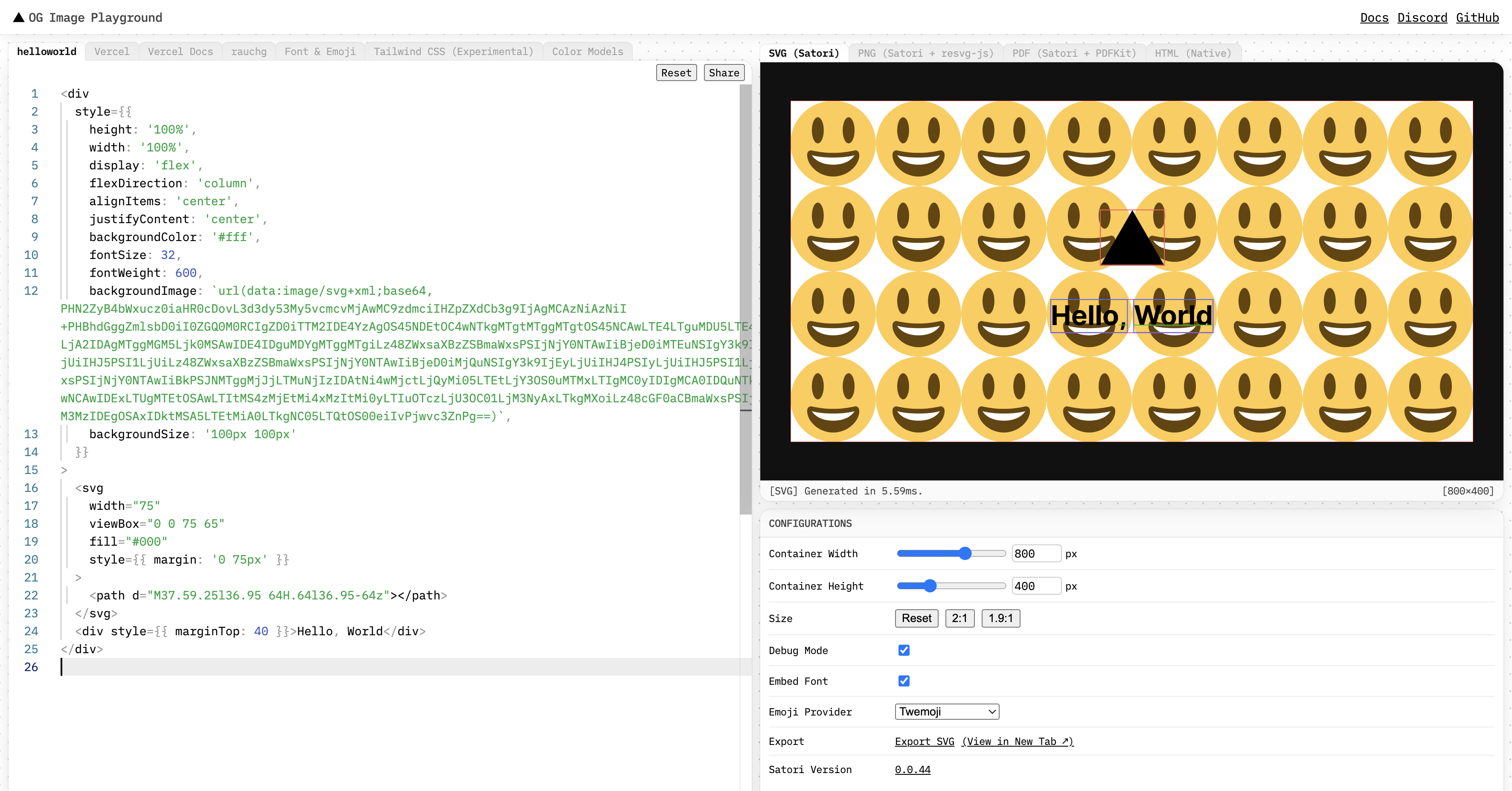This screenshot has height=791, width=1512.
Task: Open the PDF (Satori + PDFKit) preview
Action: tap(1074, 53)
